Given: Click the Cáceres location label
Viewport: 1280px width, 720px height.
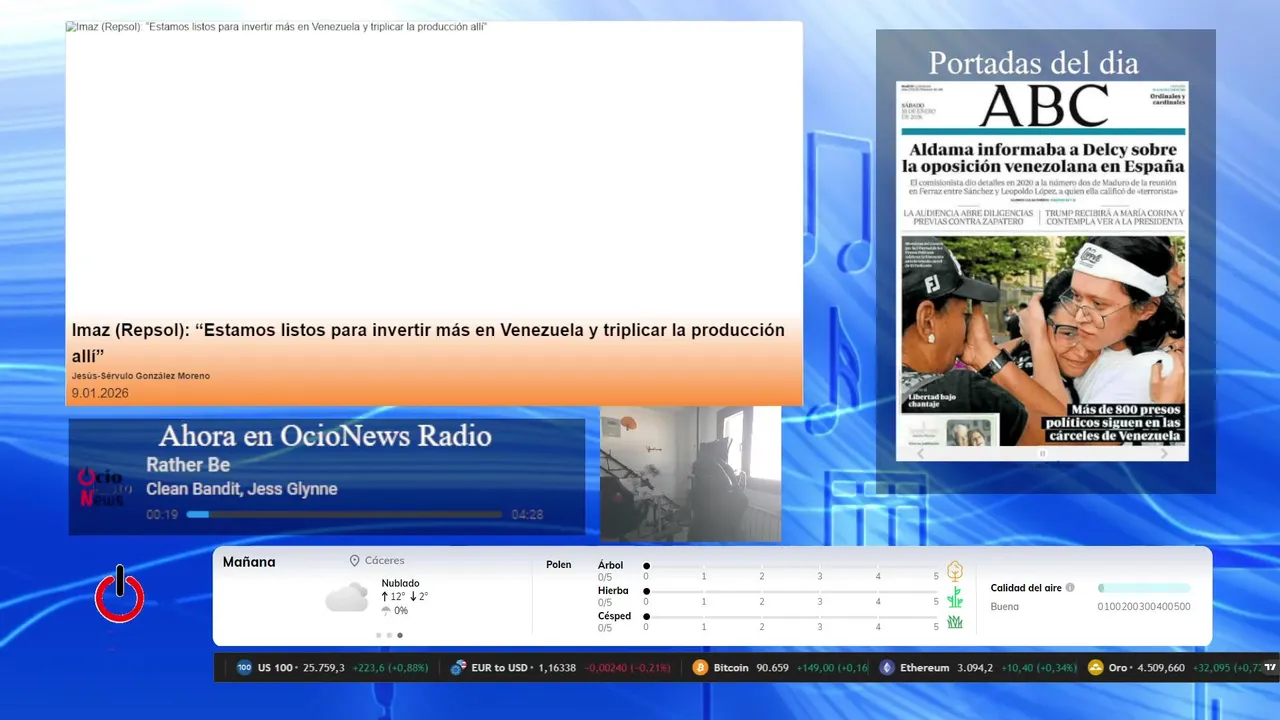Looking at the screenshot, I should [385, 561].
